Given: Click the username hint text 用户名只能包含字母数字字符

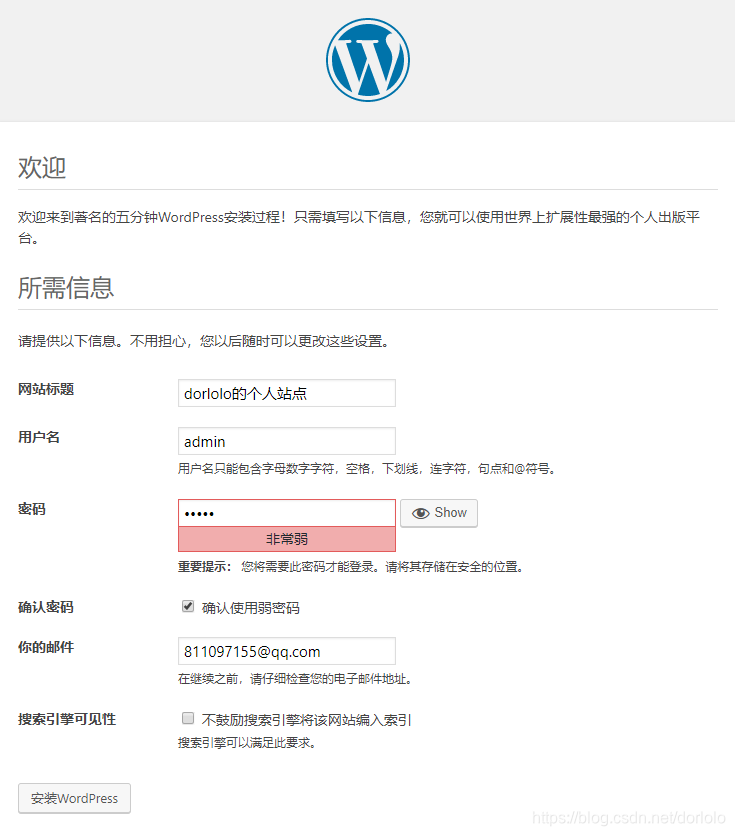Looking at the screenshot, I should tap(368, 469).
